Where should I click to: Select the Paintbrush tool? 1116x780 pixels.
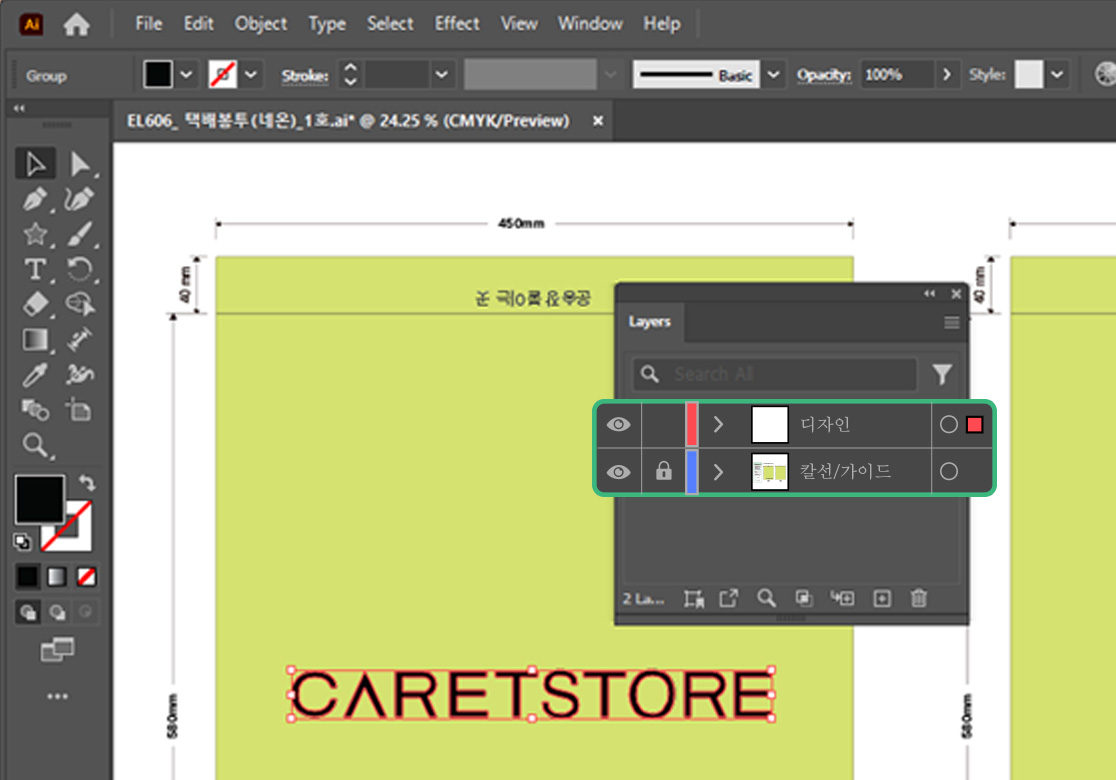80,234
